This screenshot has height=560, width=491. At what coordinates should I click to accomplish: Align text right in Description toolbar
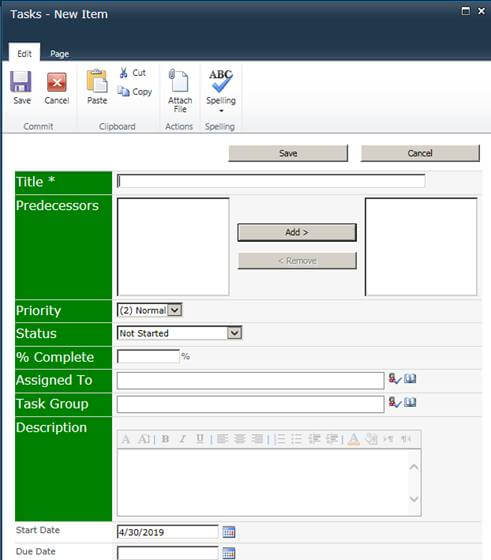click(x=257, y=439)
